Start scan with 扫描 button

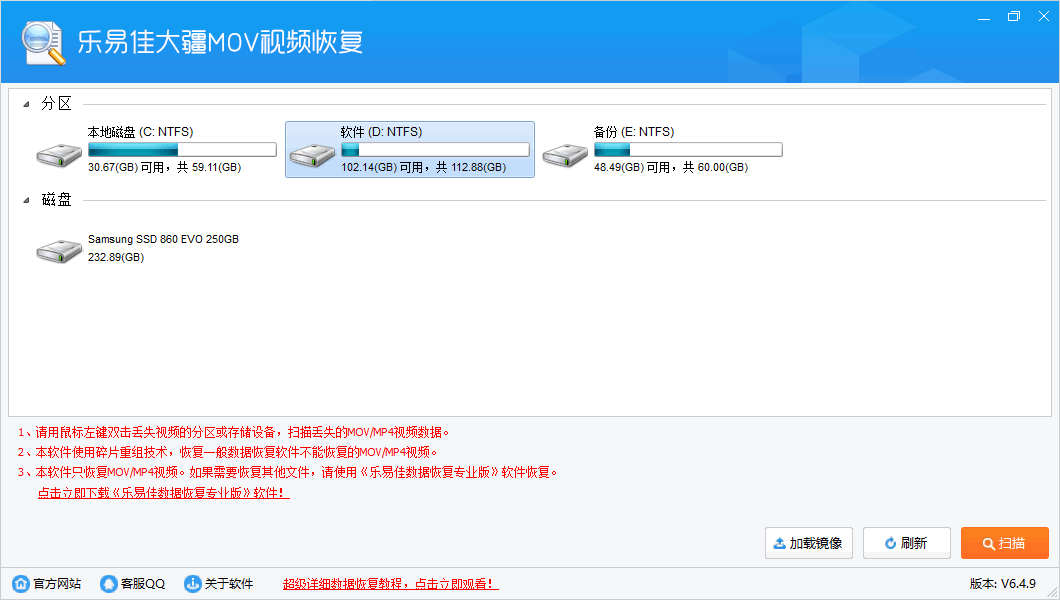1005,543
